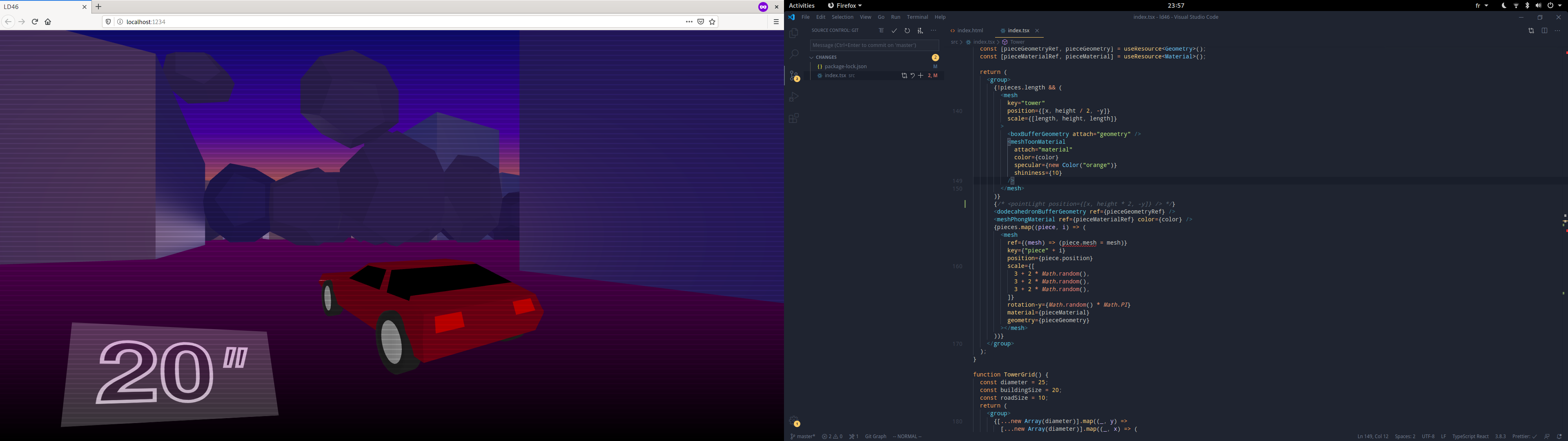Commit changes with the checkmark icon

(x=894, y=31)
